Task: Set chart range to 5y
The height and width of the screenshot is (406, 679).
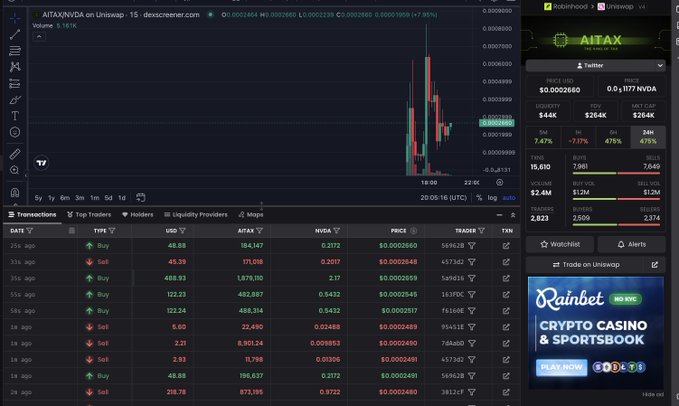Action: tap(39, 198)
